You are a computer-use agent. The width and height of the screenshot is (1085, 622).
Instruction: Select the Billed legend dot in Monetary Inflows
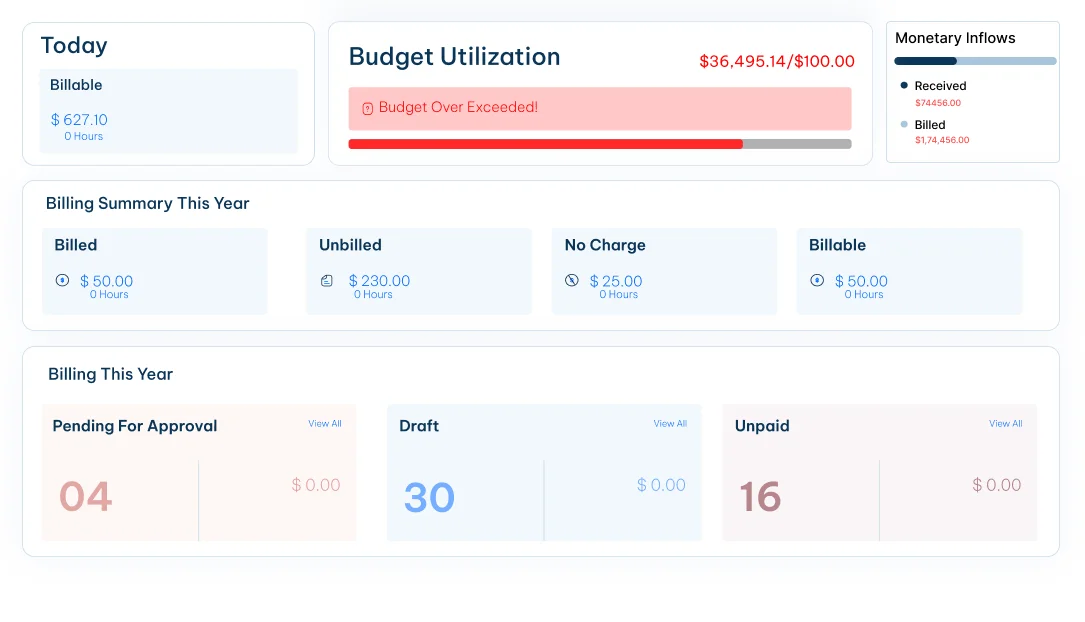[904, 125]
